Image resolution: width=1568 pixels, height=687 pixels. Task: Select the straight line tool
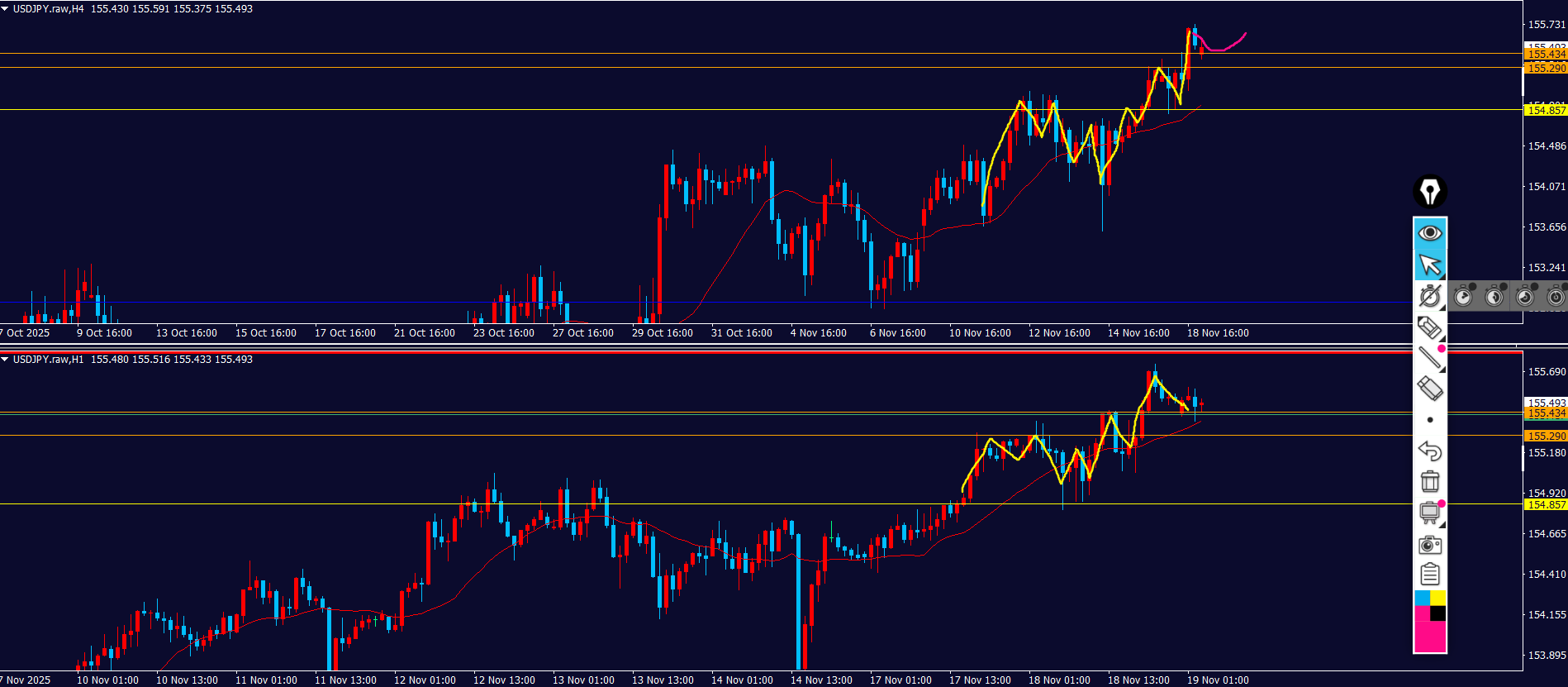coord(1429,358)
